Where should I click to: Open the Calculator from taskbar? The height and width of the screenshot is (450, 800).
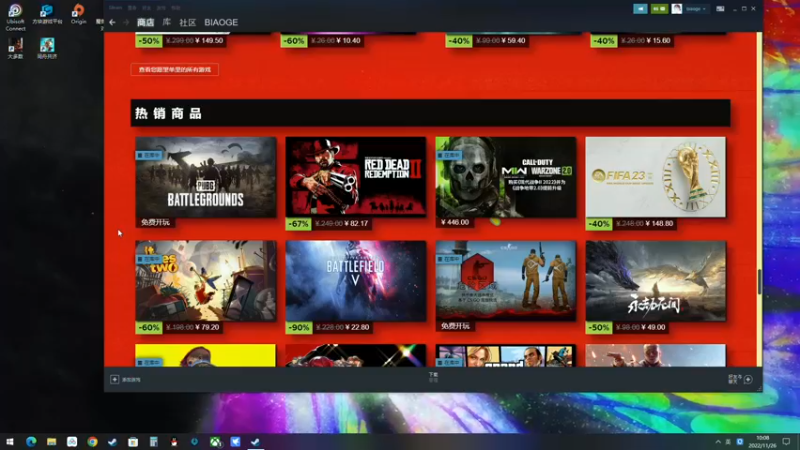(154, 441)
